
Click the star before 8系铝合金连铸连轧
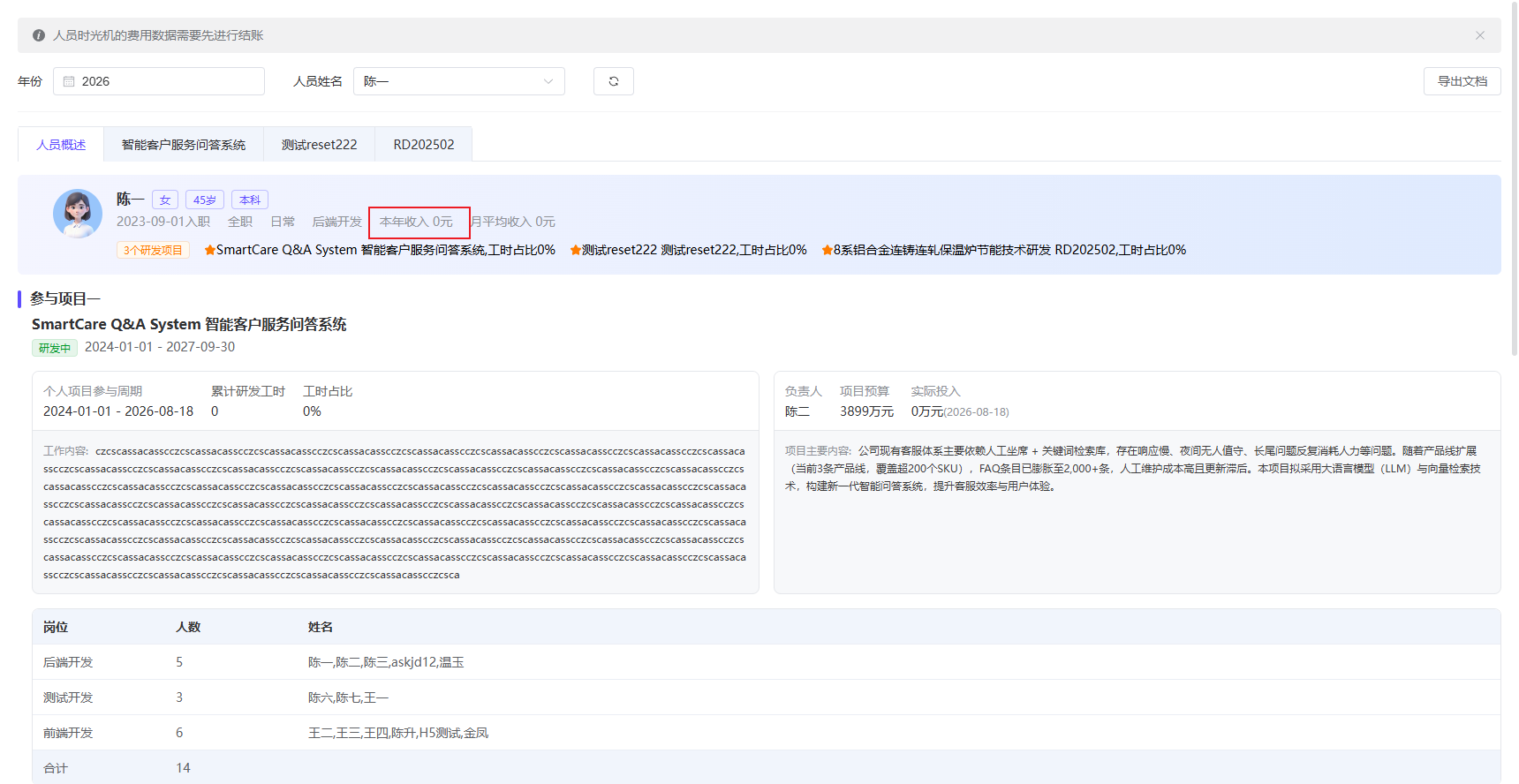coord(828,250)
